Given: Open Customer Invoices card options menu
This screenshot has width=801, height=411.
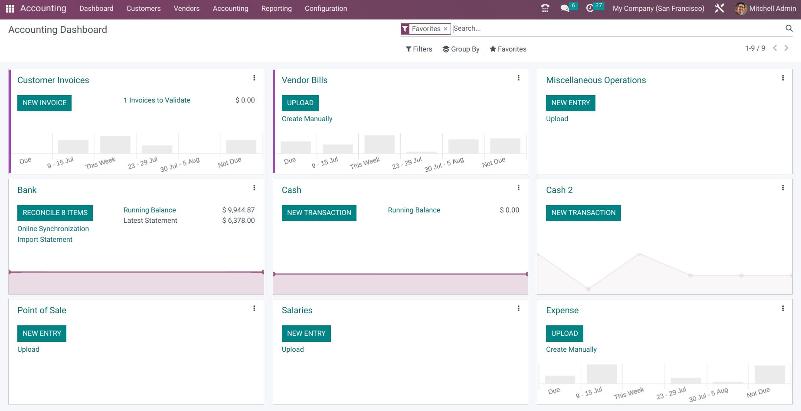Looking at the screenshot, I should click(254, 78).
